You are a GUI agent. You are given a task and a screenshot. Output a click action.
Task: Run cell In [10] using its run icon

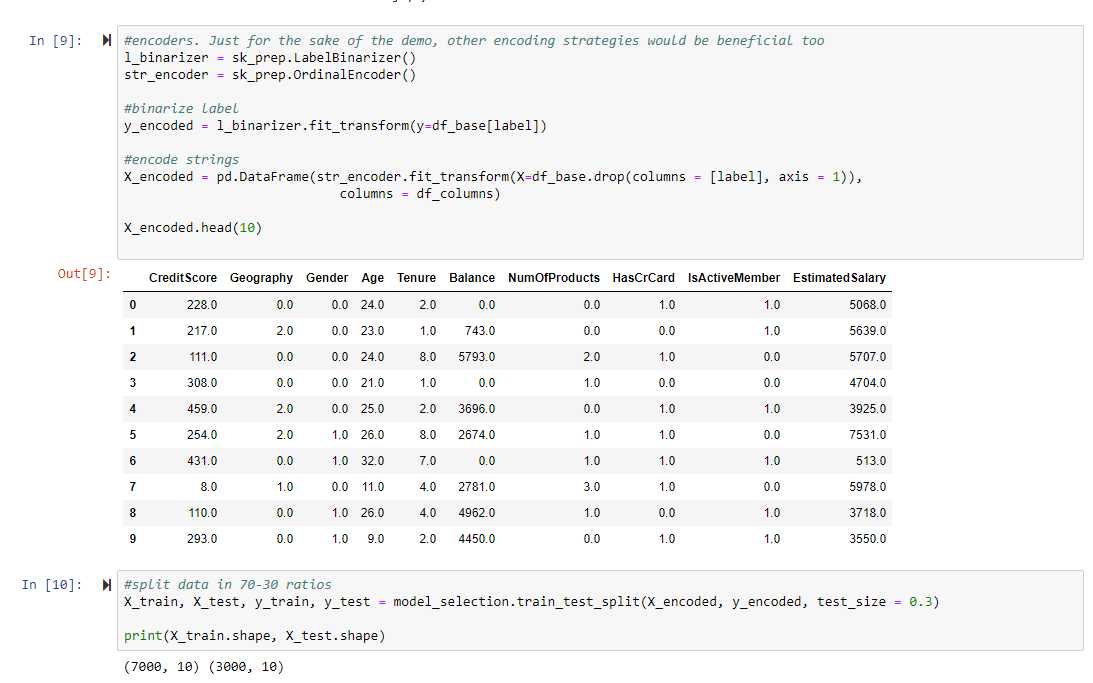107,585
